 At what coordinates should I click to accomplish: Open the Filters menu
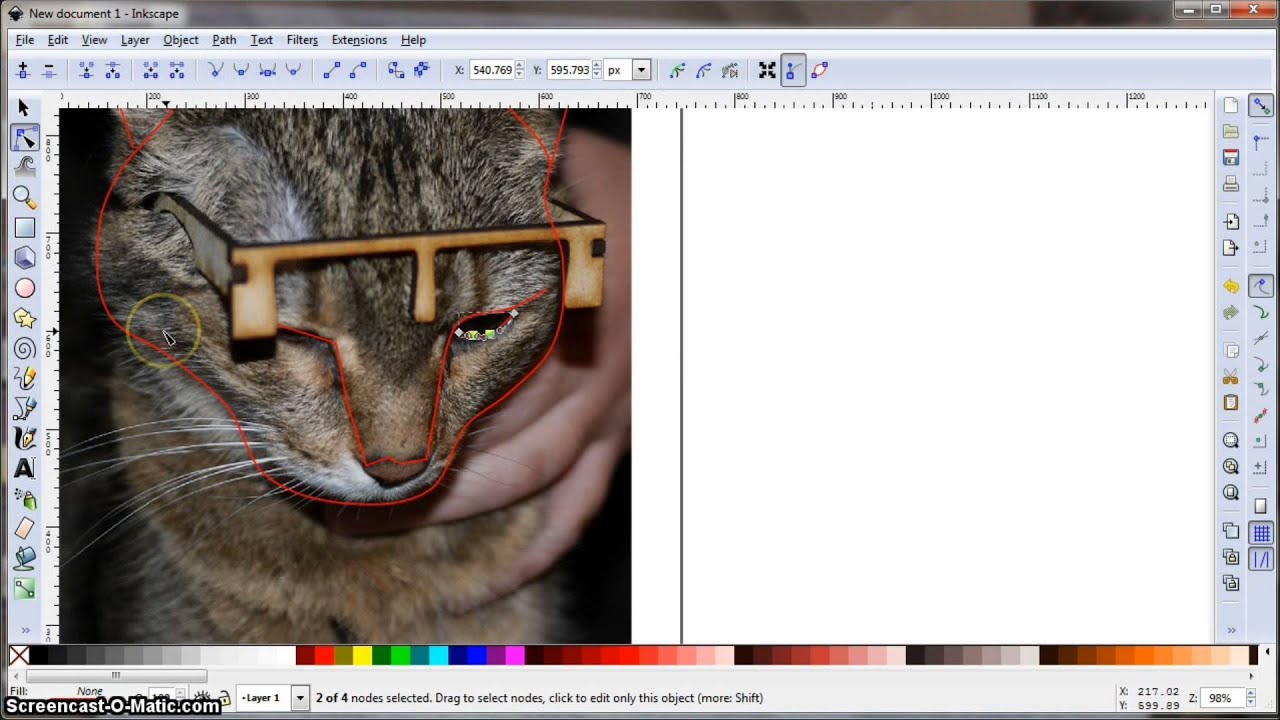click(302, 40)
